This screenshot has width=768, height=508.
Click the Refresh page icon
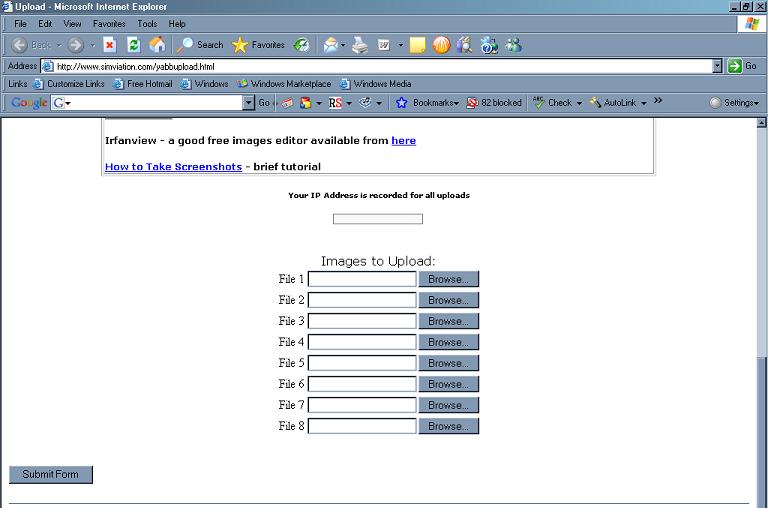(x=133, y=45)
